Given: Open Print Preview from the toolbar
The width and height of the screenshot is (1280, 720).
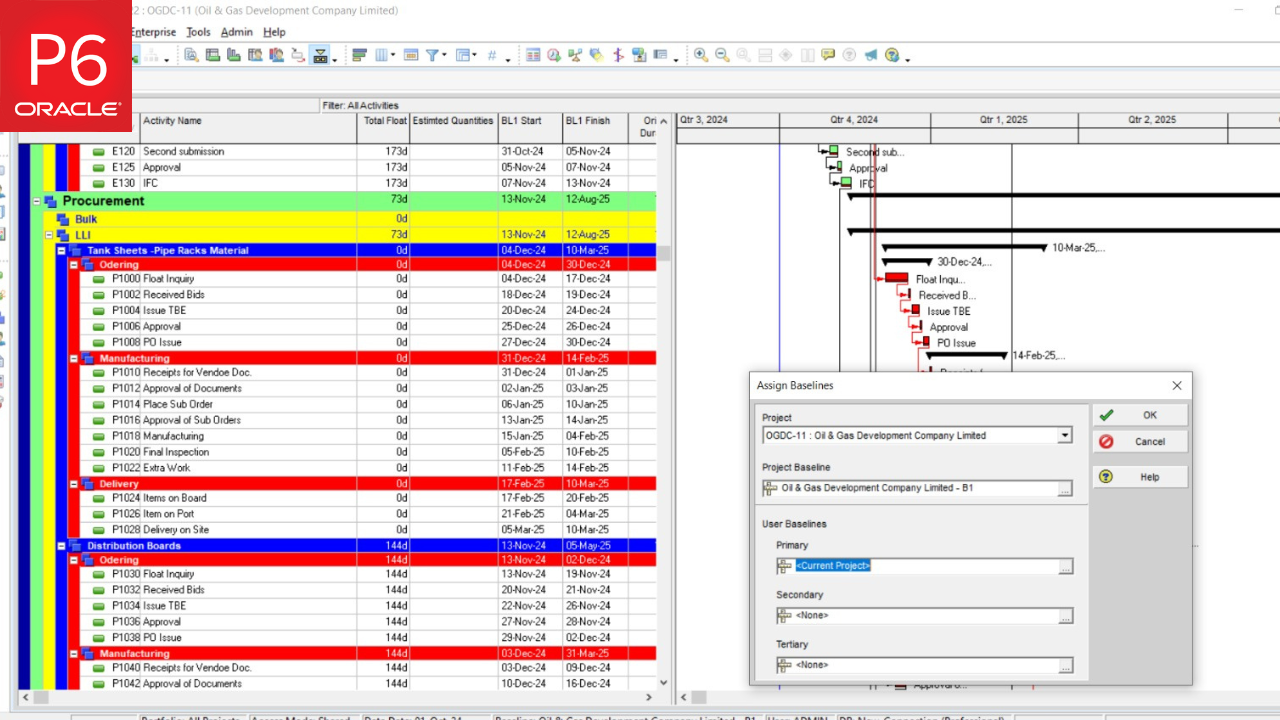Looking at the screenshot, I should click(190, 55).
